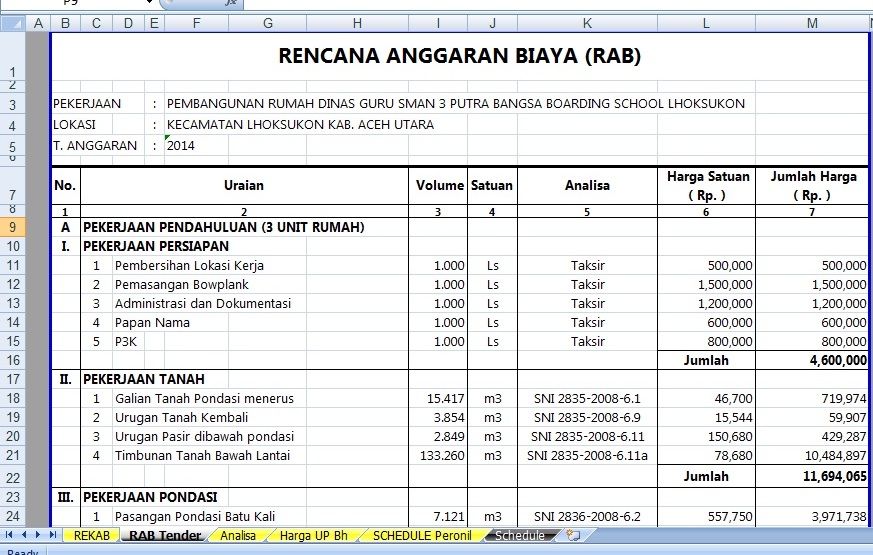Open the Schedule sheet tab
The height and width of the screenshot is (555, 873).
pyautogui.click(x=519, y=536)
